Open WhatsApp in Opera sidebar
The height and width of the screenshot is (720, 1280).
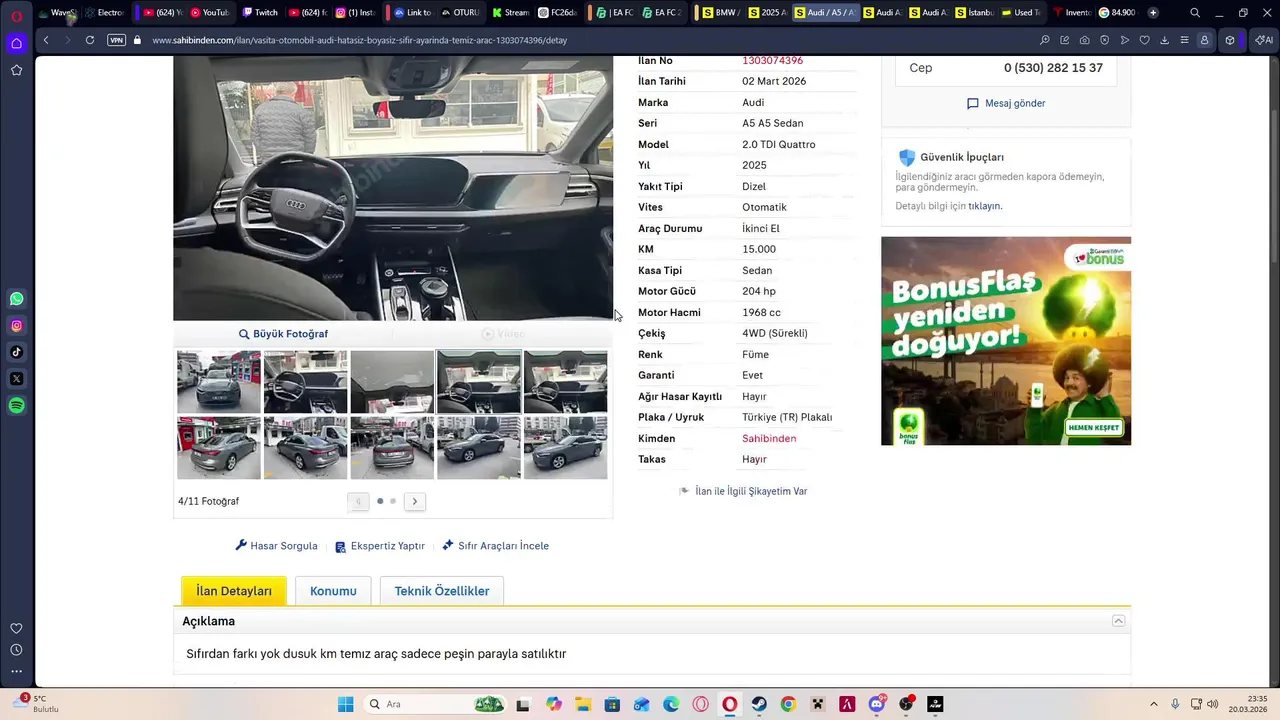click(16, 299)
